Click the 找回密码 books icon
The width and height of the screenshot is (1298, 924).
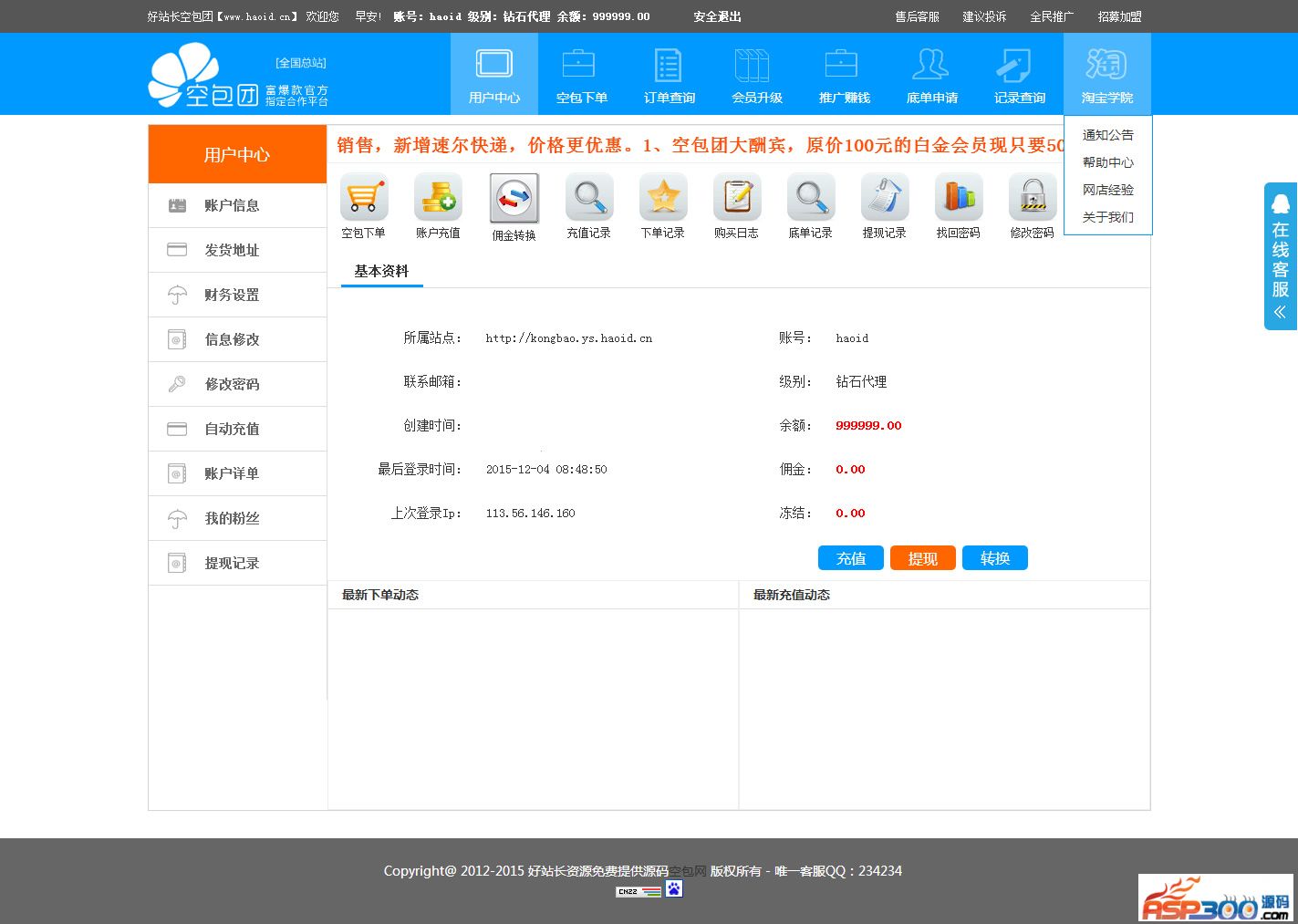pos(958,198)
